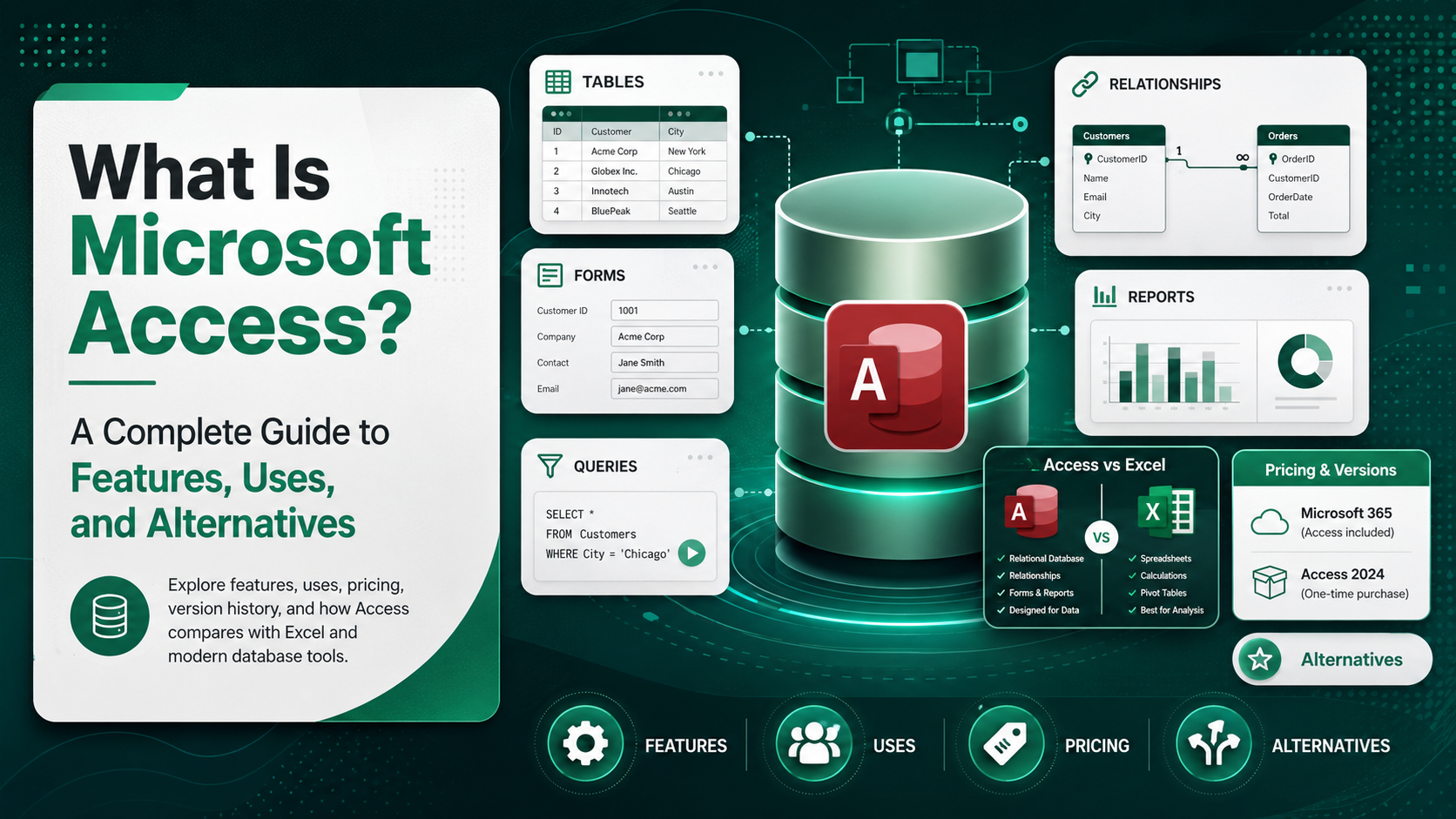Image resolution: width=1456 pixels, height=819 pixels.
Task: Click the Innotech table cell
Action: 619,191
